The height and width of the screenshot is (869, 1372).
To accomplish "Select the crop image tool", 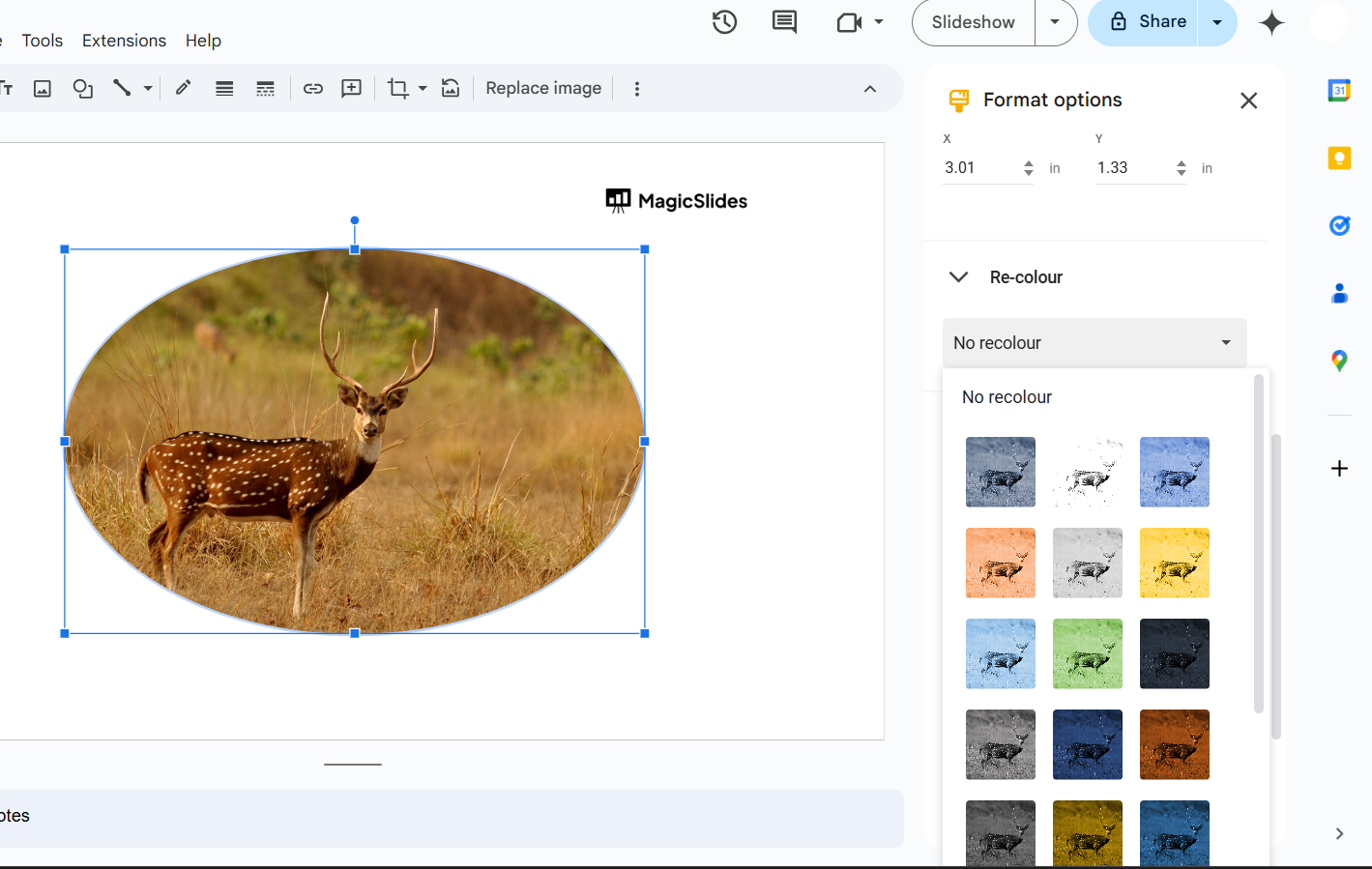I will [397, 89].
